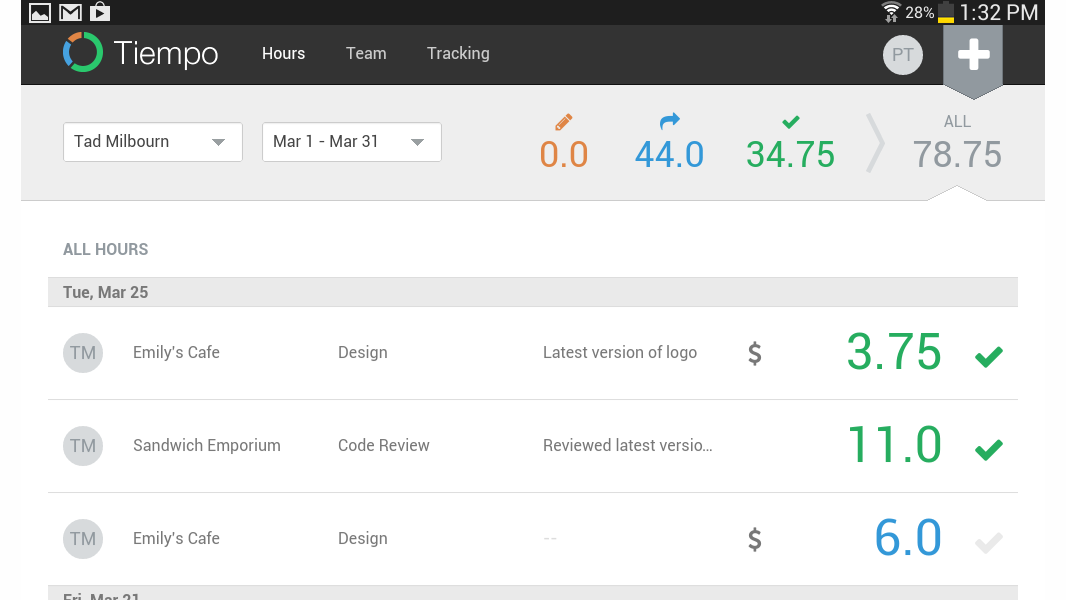Switch to the Hours tab

[x=283, y=54]
